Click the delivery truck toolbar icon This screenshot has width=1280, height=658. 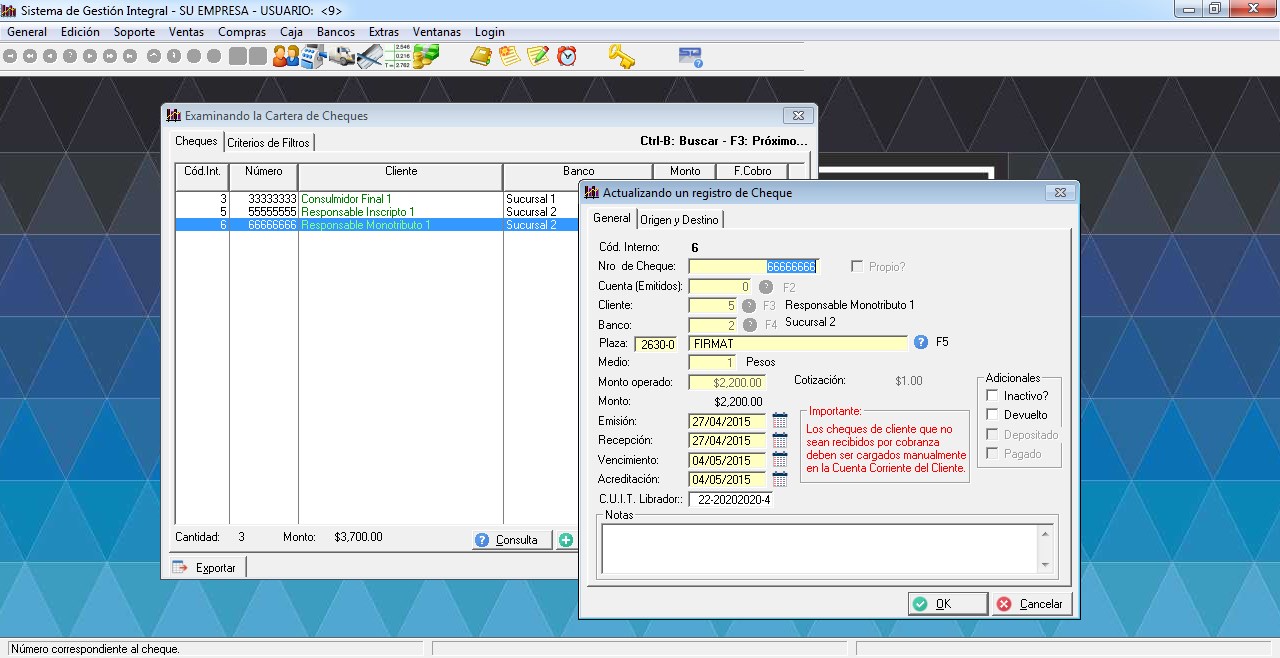(x=343, y=56)
